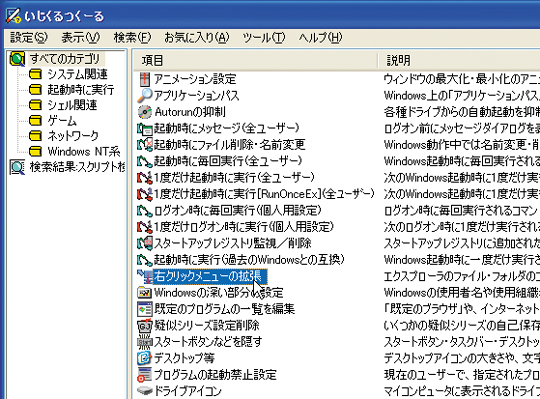Viewport: 540px width, 399px height.
Task: Select the アニメーション設定 list entry
Action: (195, 79)
